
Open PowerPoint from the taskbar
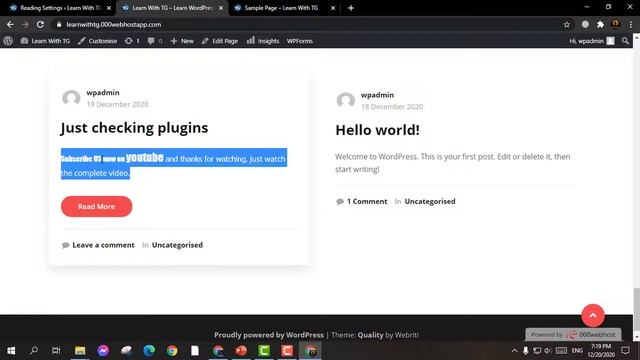pyautogui.click(x=241, y=351)
